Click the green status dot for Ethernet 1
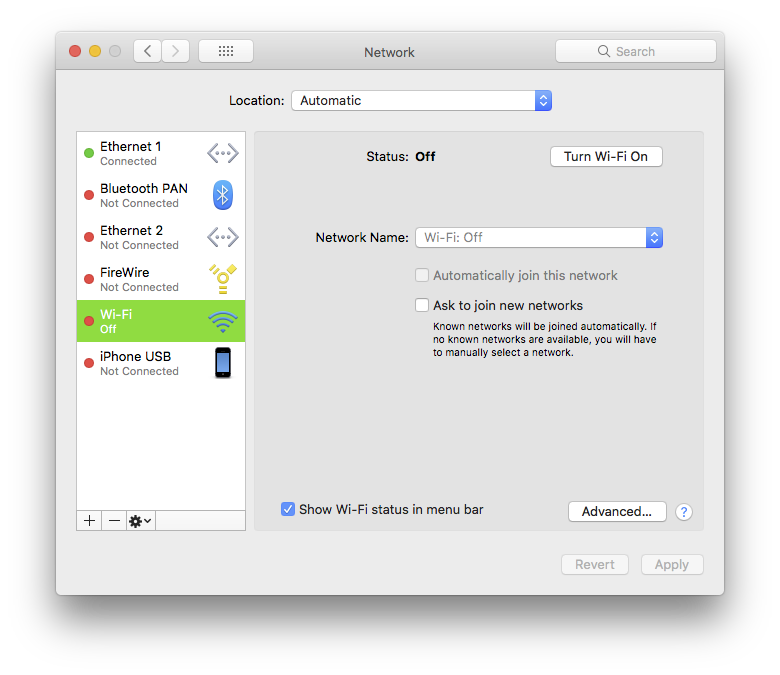The height and width of the screenshot is (675, 780). pos(89,153)
